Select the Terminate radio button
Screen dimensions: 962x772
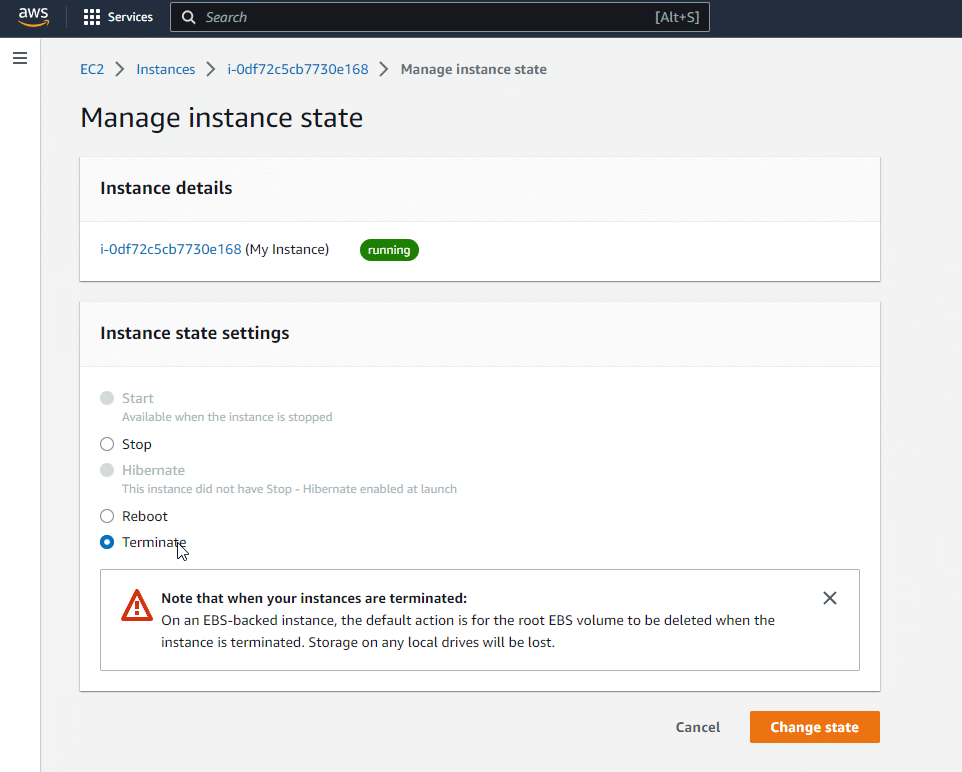pos(107,542)
